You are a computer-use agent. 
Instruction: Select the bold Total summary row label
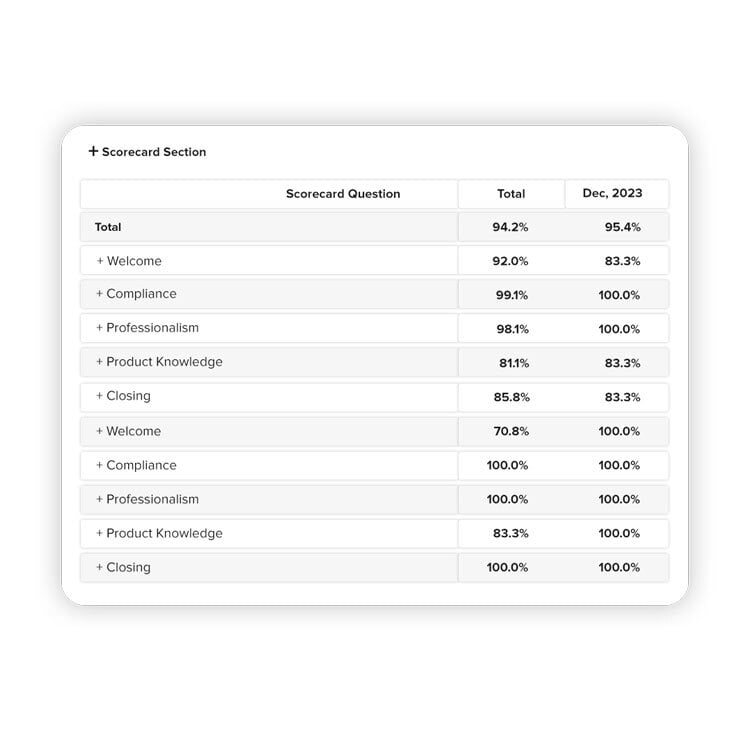[x=108, y=227]
